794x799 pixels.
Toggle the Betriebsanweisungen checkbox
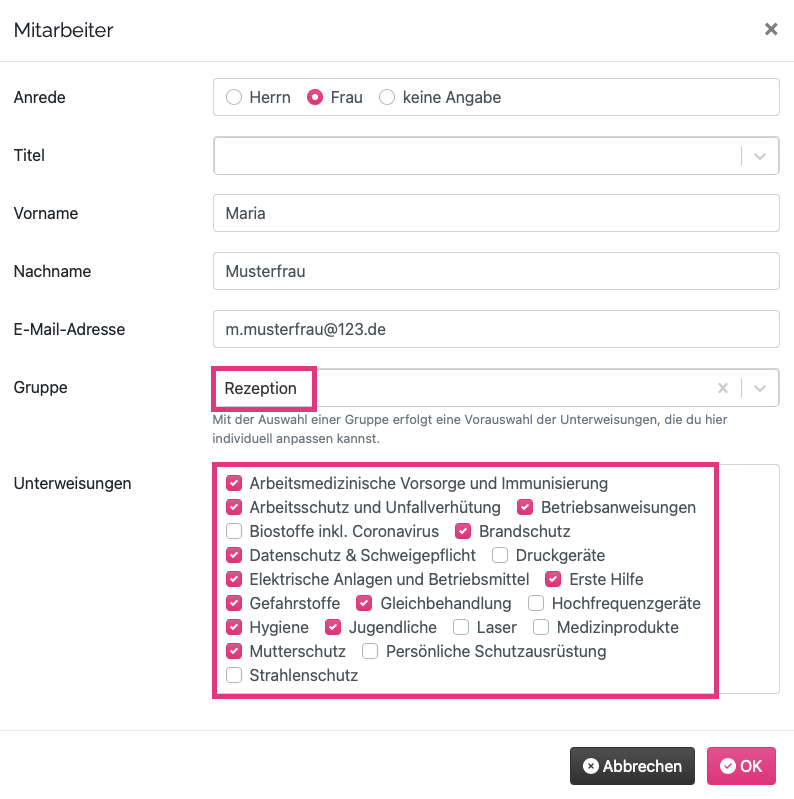point(525,507)
